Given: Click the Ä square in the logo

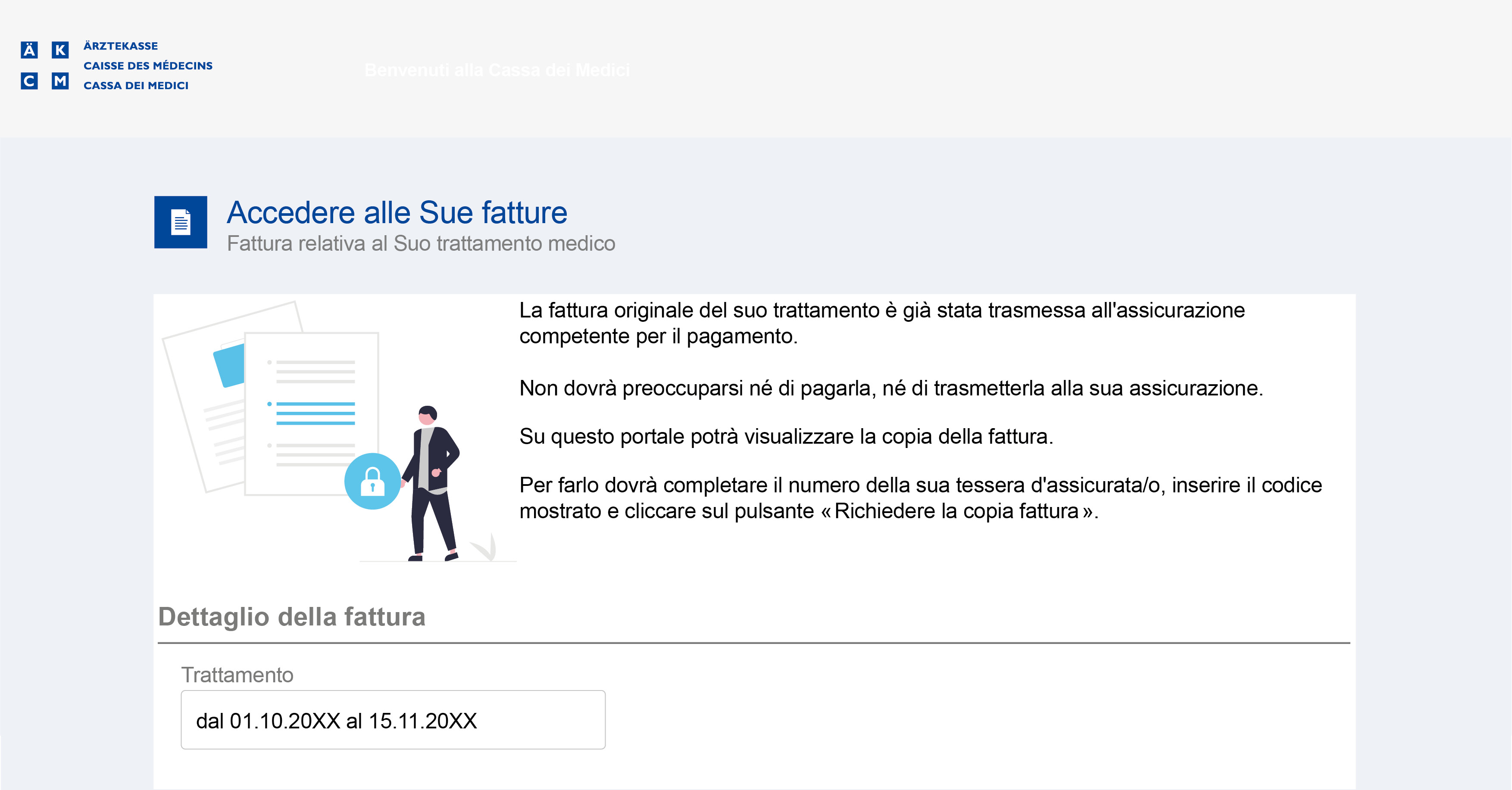Looking at the screenshot, I should click(x=29, y=50).
